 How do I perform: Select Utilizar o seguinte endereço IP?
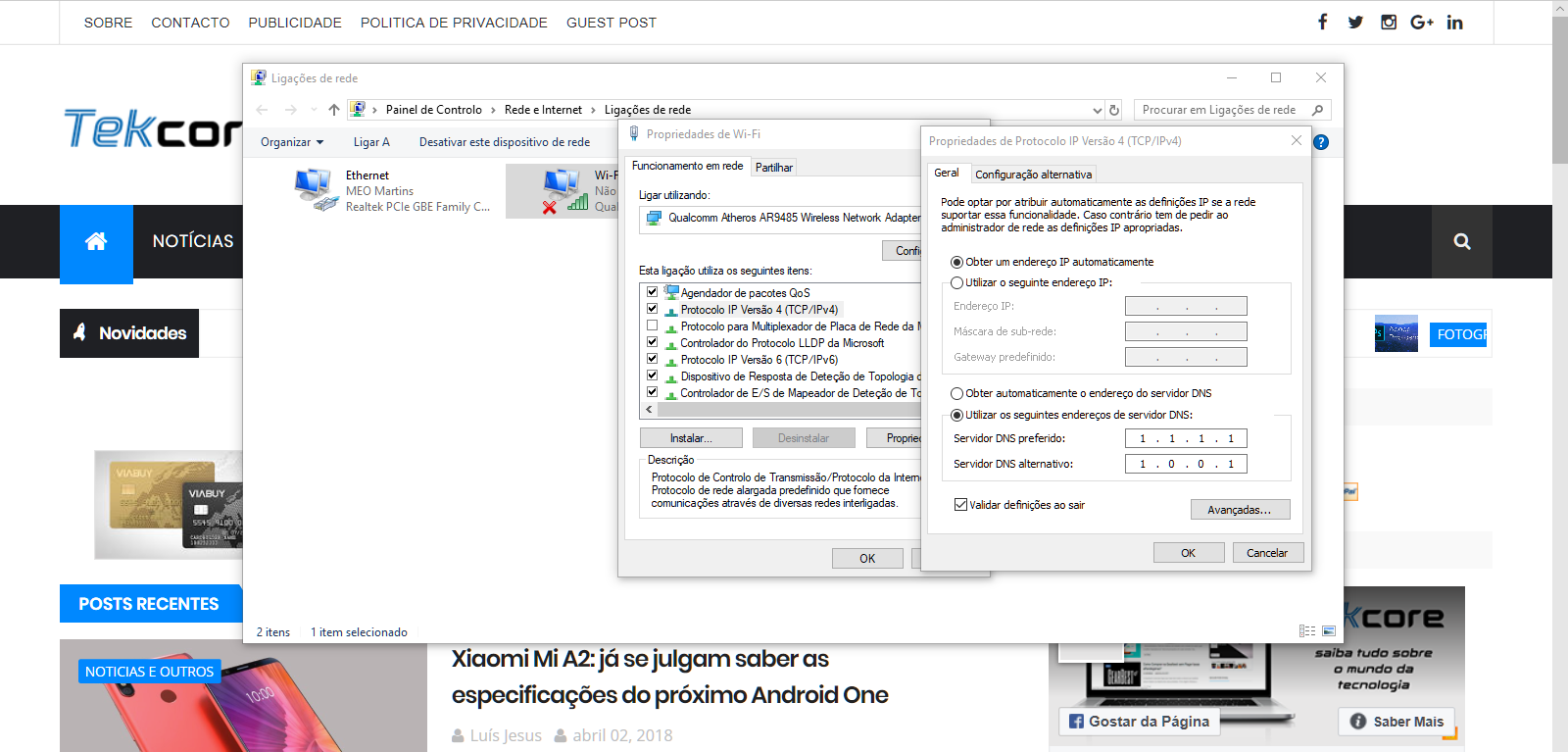pos(956,283)
